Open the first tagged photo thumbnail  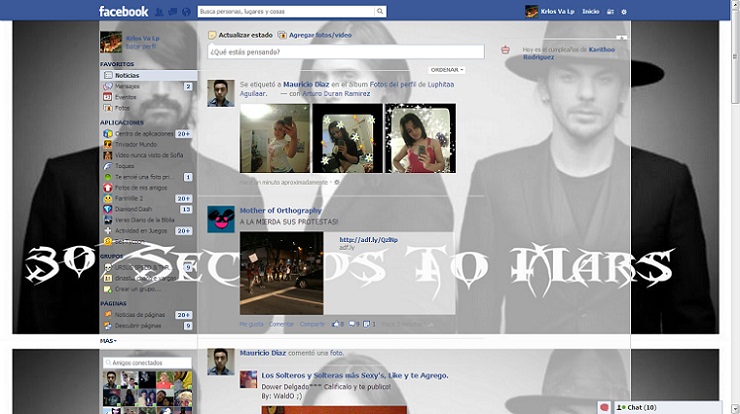pyautogui.click(x=275, y=138)
